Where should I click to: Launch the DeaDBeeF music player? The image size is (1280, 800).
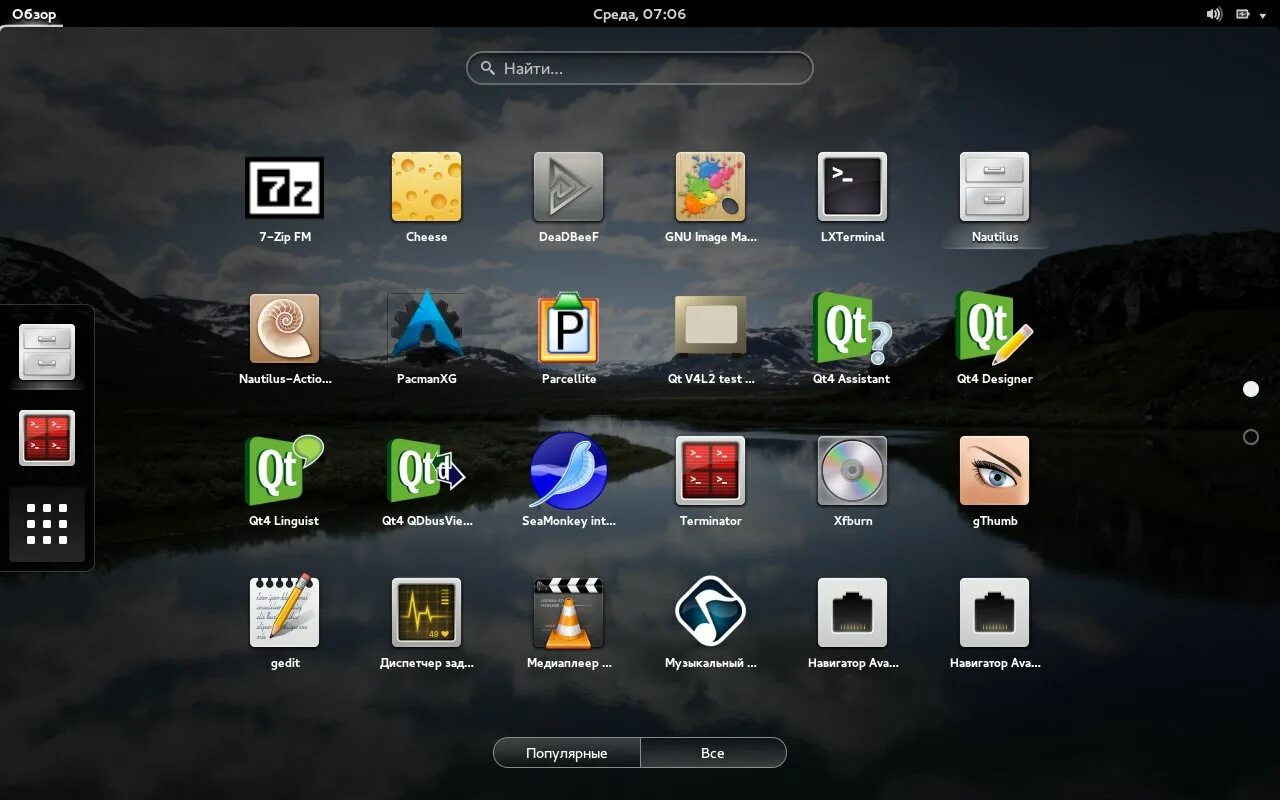click(568, 186)
